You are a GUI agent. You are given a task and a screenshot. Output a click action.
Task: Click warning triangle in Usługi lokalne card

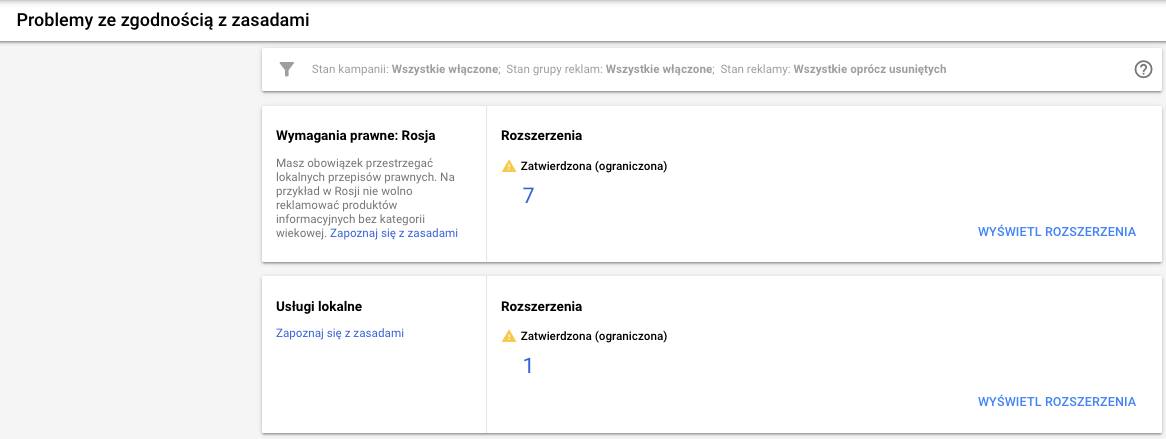[x=509, y=336]
